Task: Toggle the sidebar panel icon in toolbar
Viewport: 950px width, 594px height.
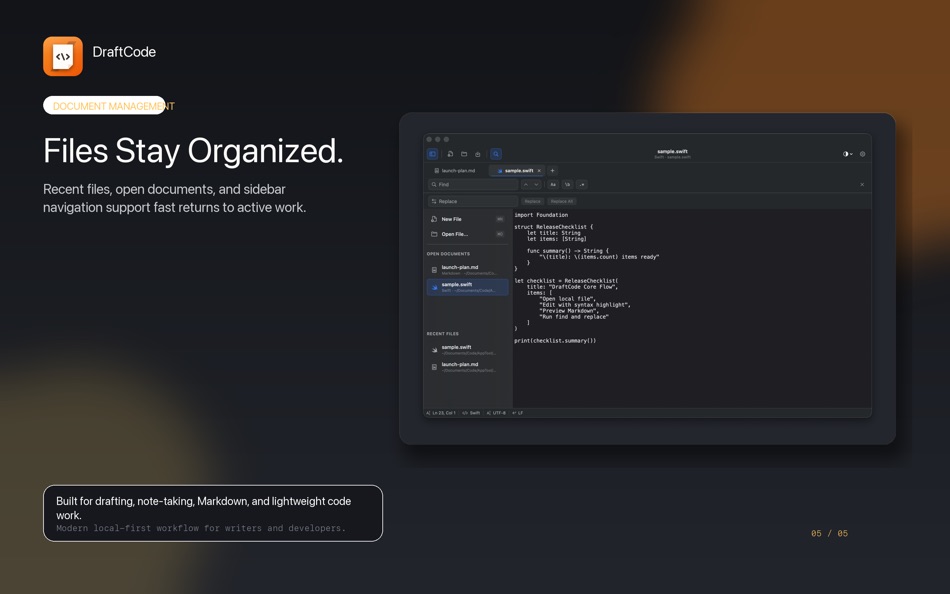Action: (x=433, y=154)
